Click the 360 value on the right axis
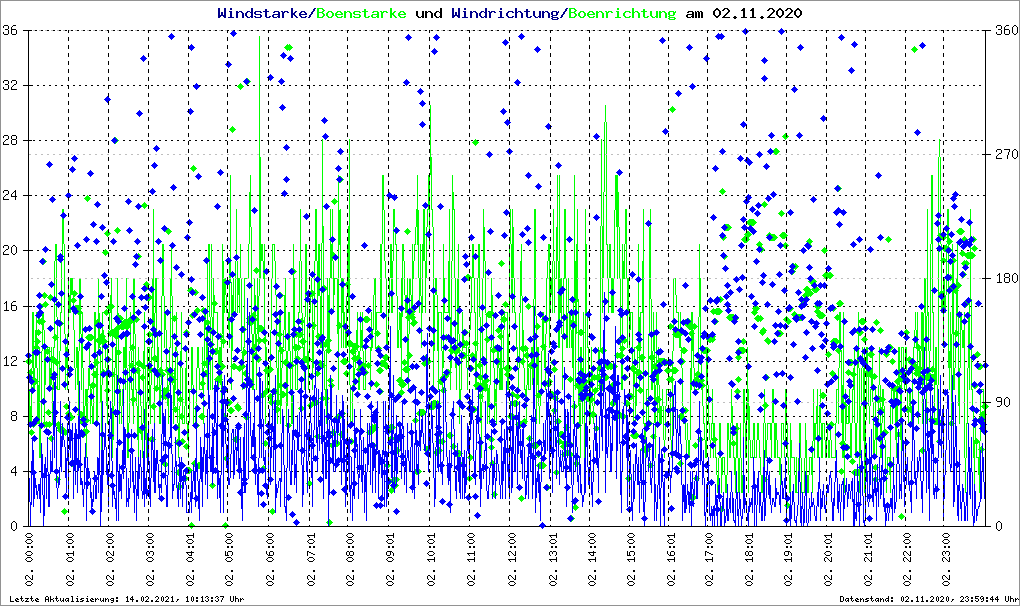The image size is (1020, 606). tap(1004, 31)
